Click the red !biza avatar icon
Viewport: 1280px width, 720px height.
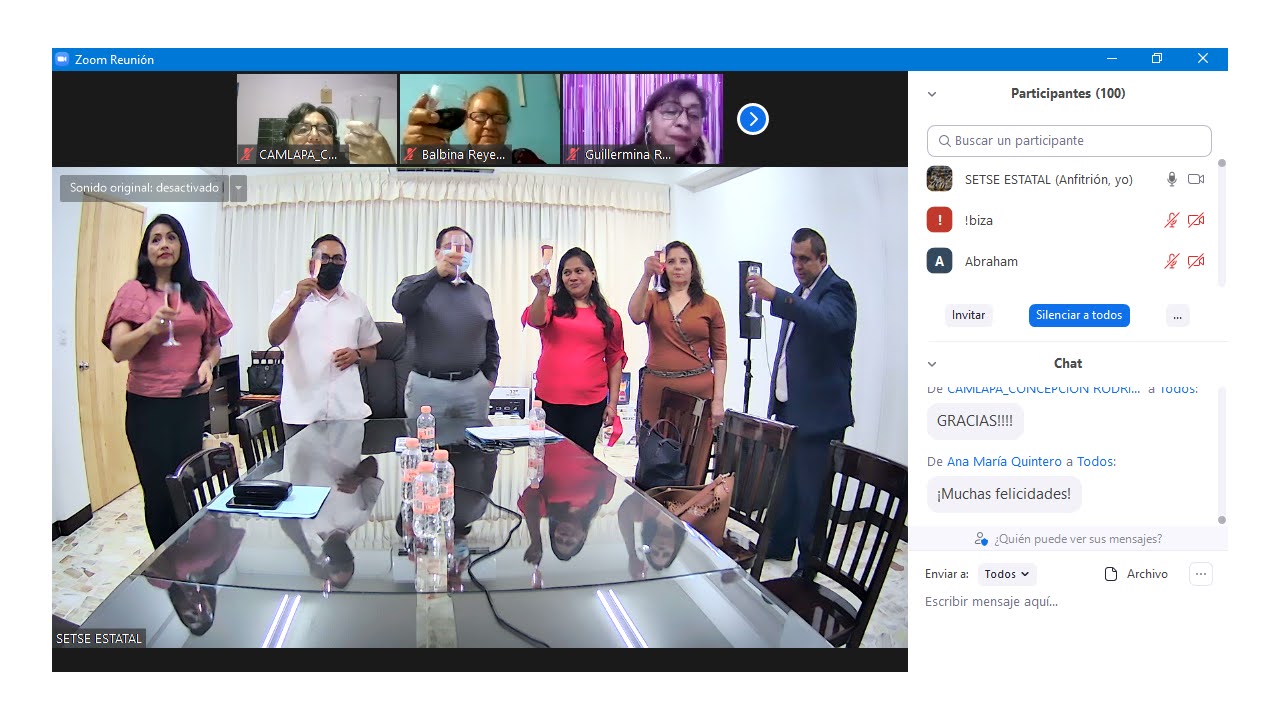[x=939, y=220]
